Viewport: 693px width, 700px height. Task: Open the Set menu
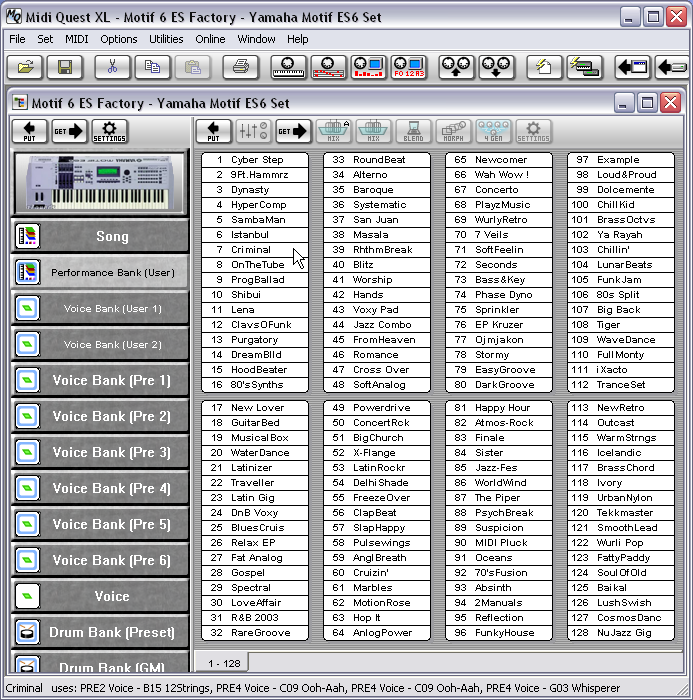tap(45, 39)
